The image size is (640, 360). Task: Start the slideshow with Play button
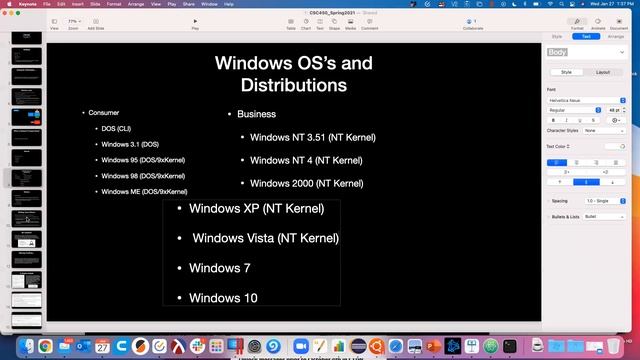[x=195, y=24]
